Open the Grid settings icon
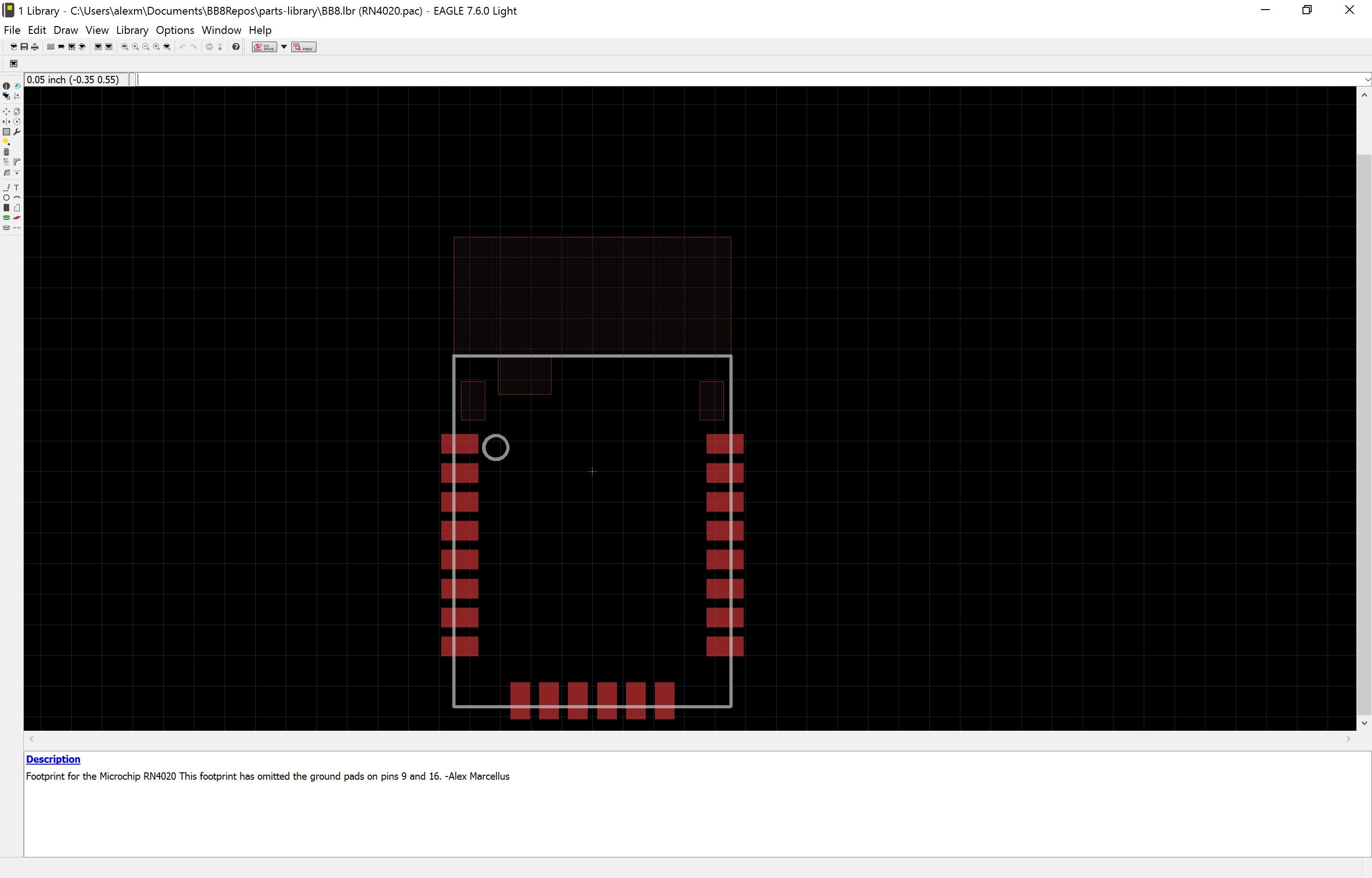 pos(14,63)
